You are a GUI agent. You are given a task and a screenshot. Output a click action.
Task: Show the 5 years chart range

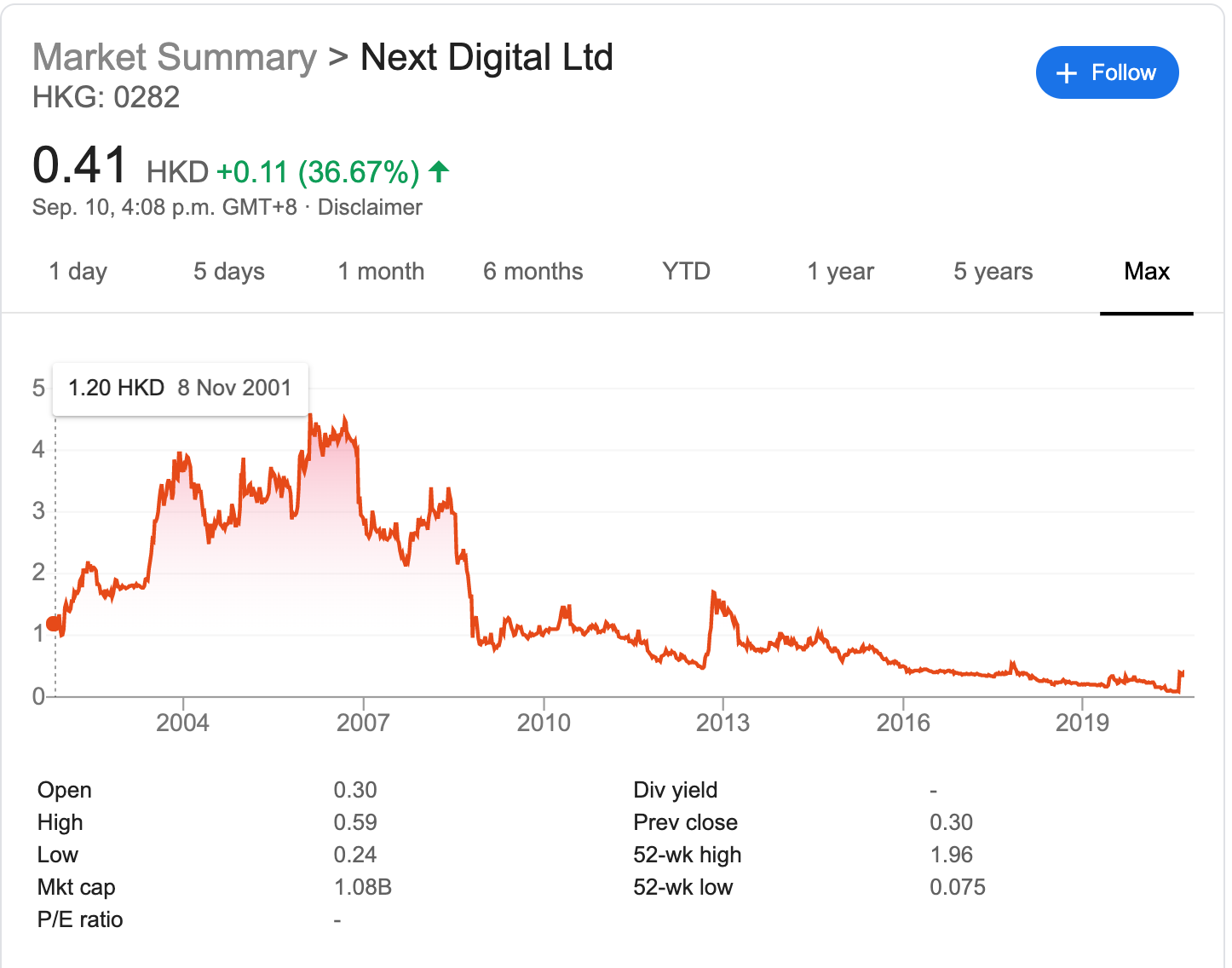coord(993,272)
